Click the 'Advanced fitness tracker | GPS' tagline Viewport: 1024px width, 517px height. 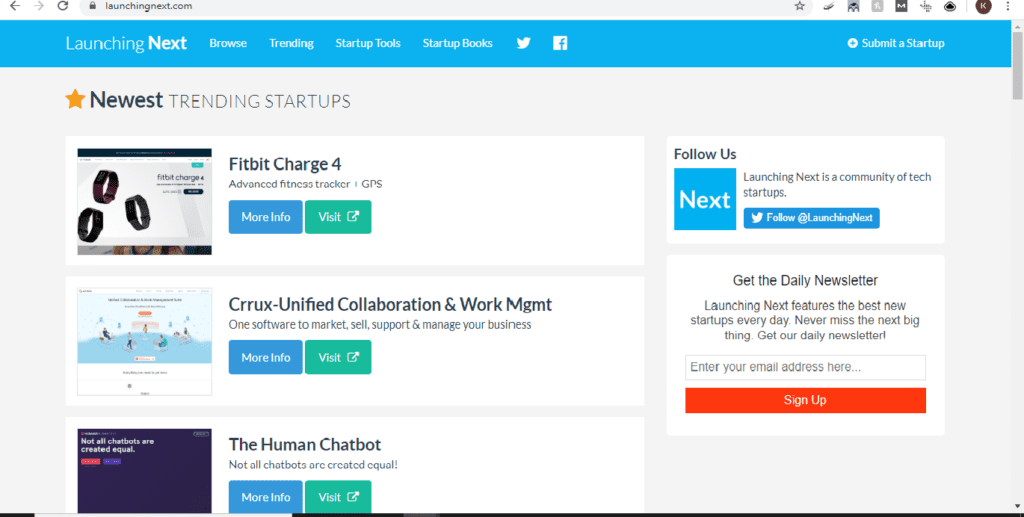click(x=305, y=184)
